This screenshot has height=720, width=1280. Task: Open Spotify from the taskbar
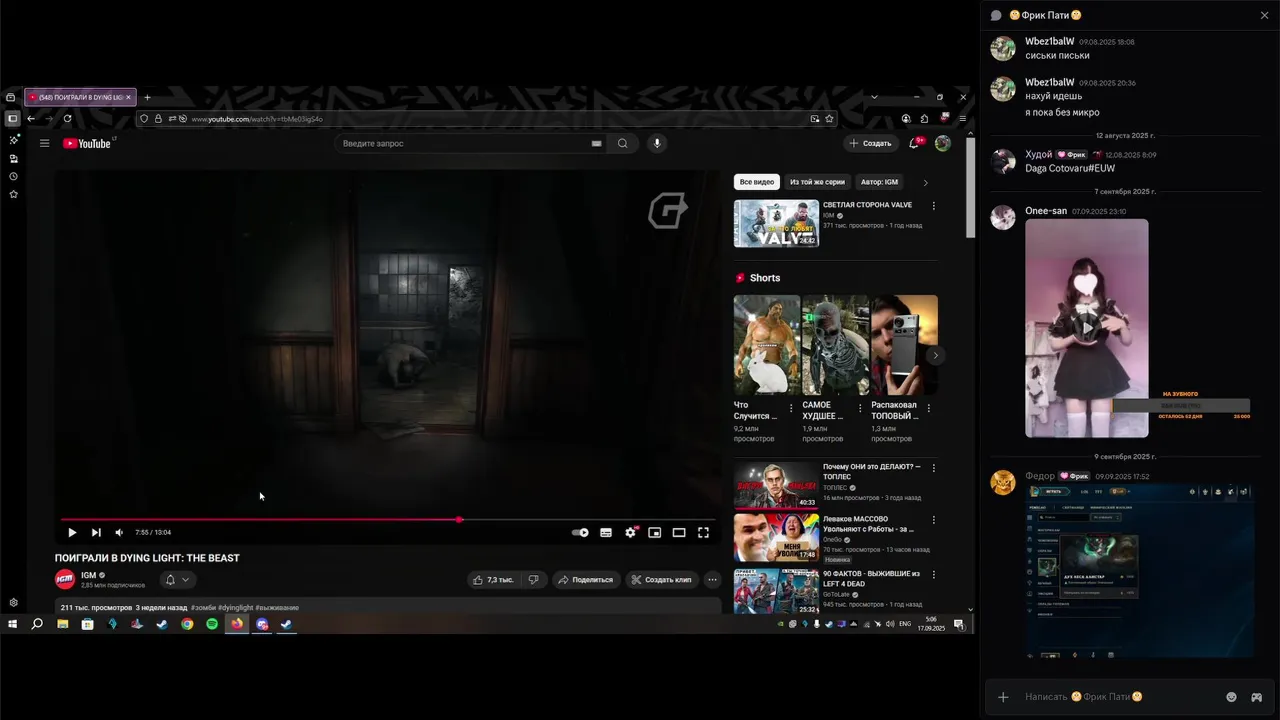click(x=212, y=624)
